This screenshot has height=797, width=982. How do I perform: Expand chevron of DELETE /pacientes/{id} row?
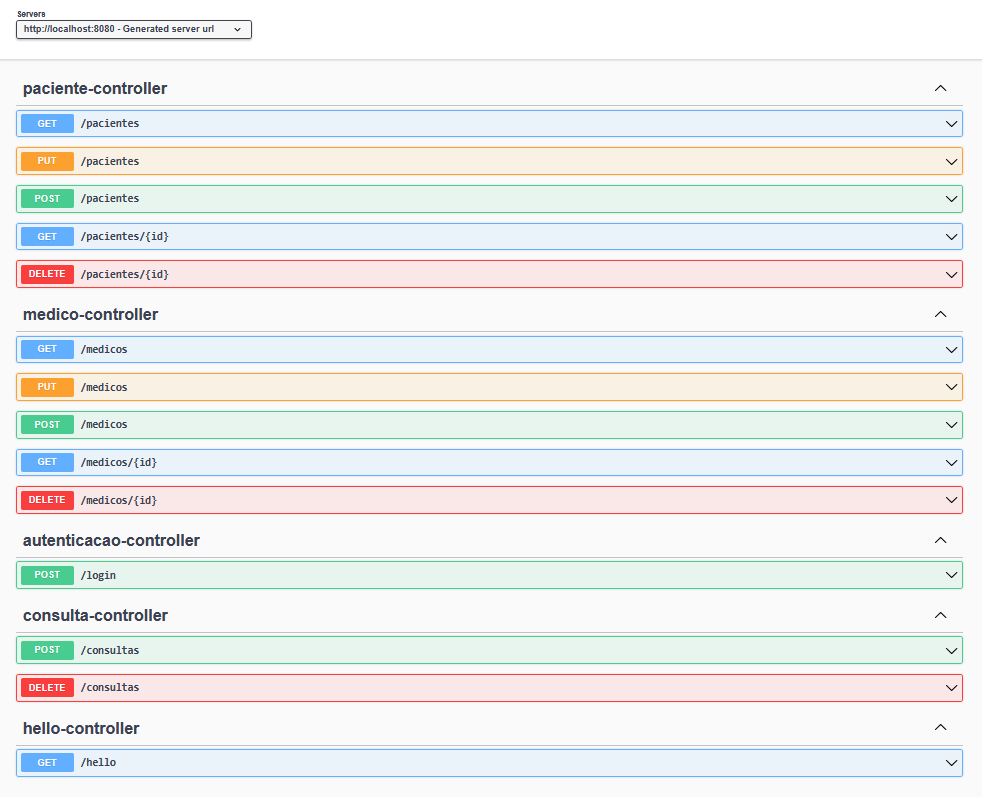(x=951, y=275)
